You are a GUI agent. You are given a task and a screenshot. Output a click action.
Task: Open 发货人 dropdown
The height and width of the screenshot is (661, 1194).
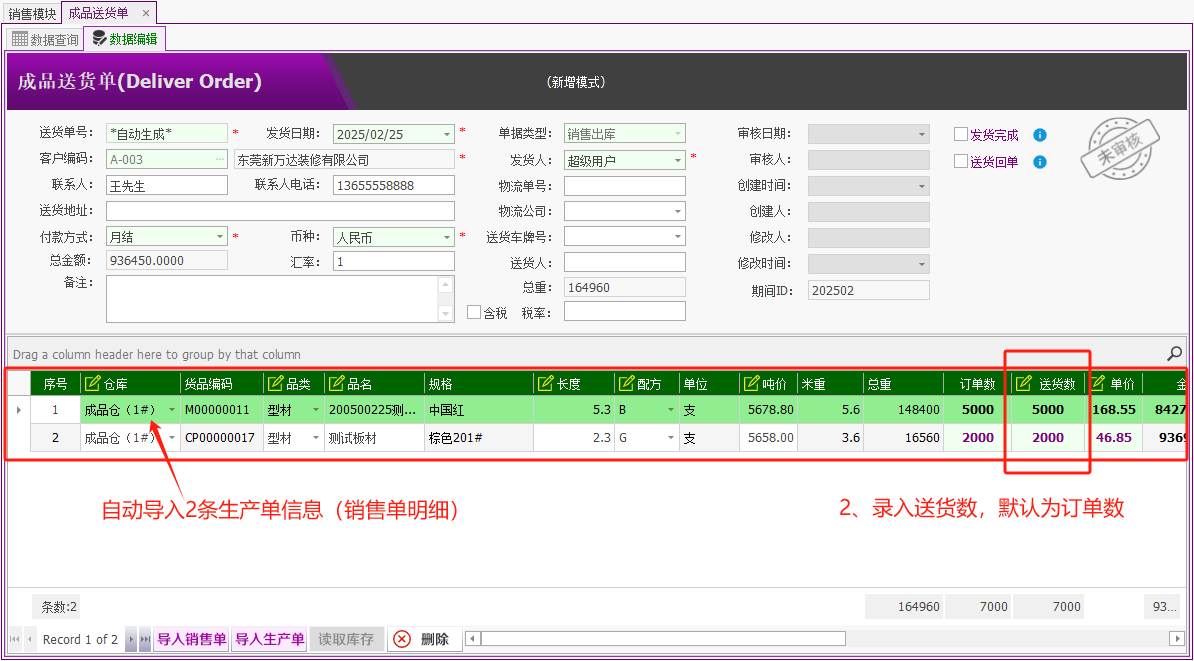click(678, 160)
